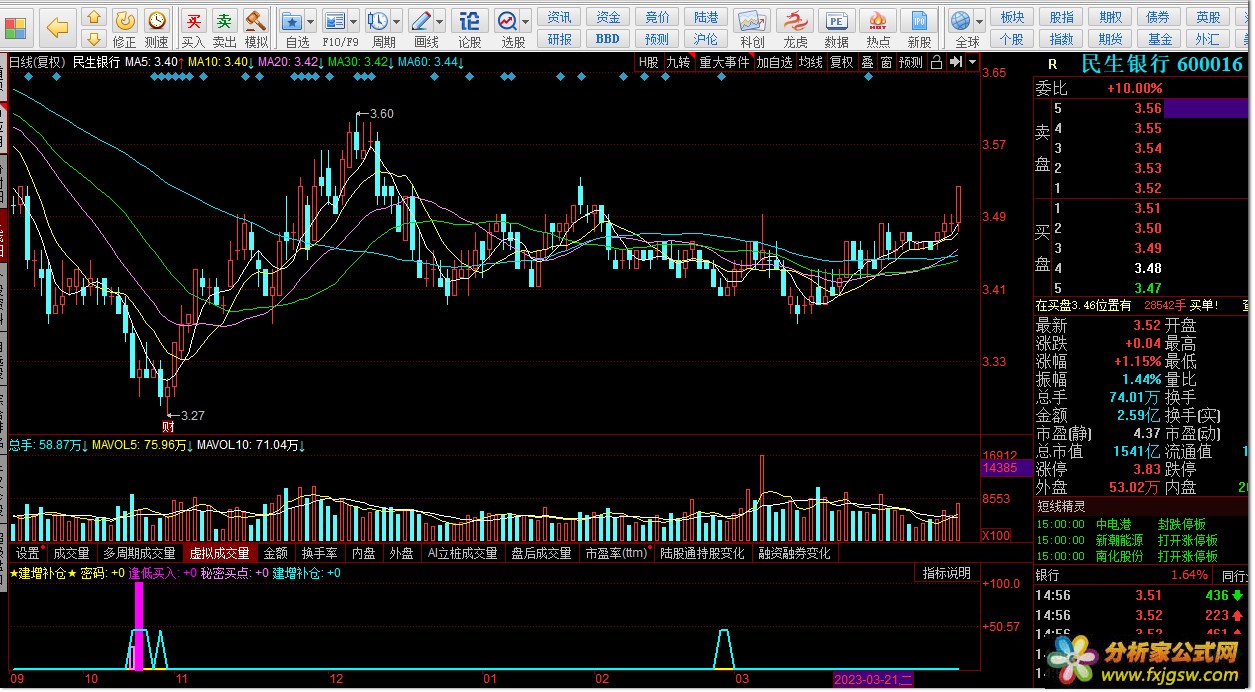Toggle 重大事件 major events display
Viewport: 1255px width, 692px height.
tap(724, 62)
